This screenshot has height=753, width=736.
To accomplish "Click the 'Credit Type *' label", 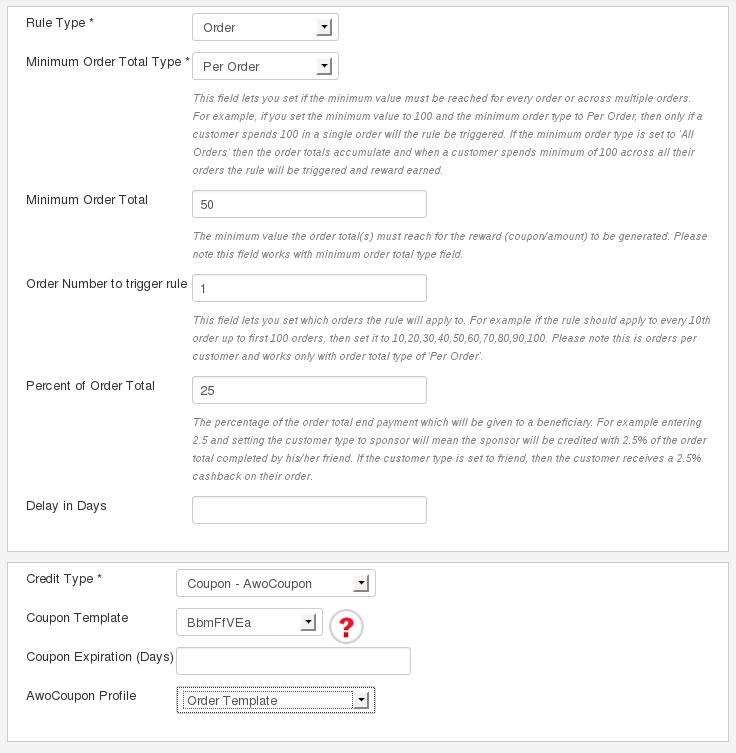I will [x=64, y=579].
